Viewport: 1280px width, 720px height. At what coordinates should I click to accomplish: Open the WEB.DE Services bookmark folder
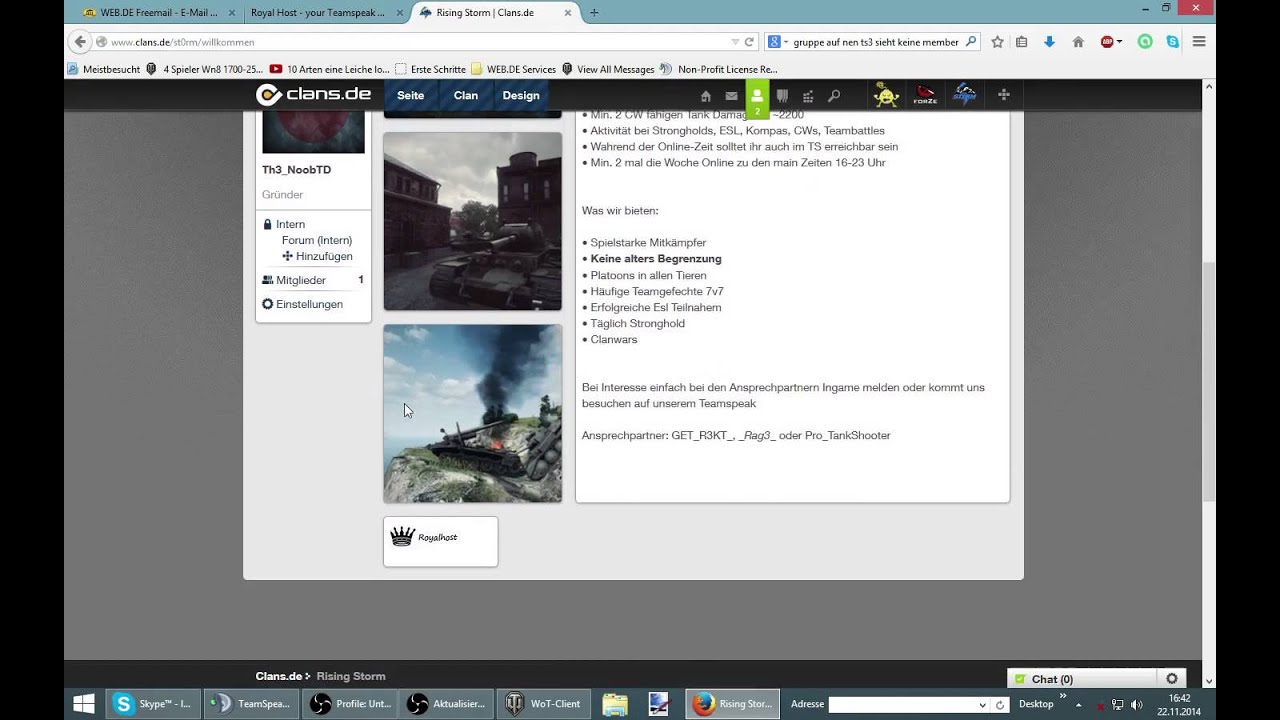click(x=514, y=69)
